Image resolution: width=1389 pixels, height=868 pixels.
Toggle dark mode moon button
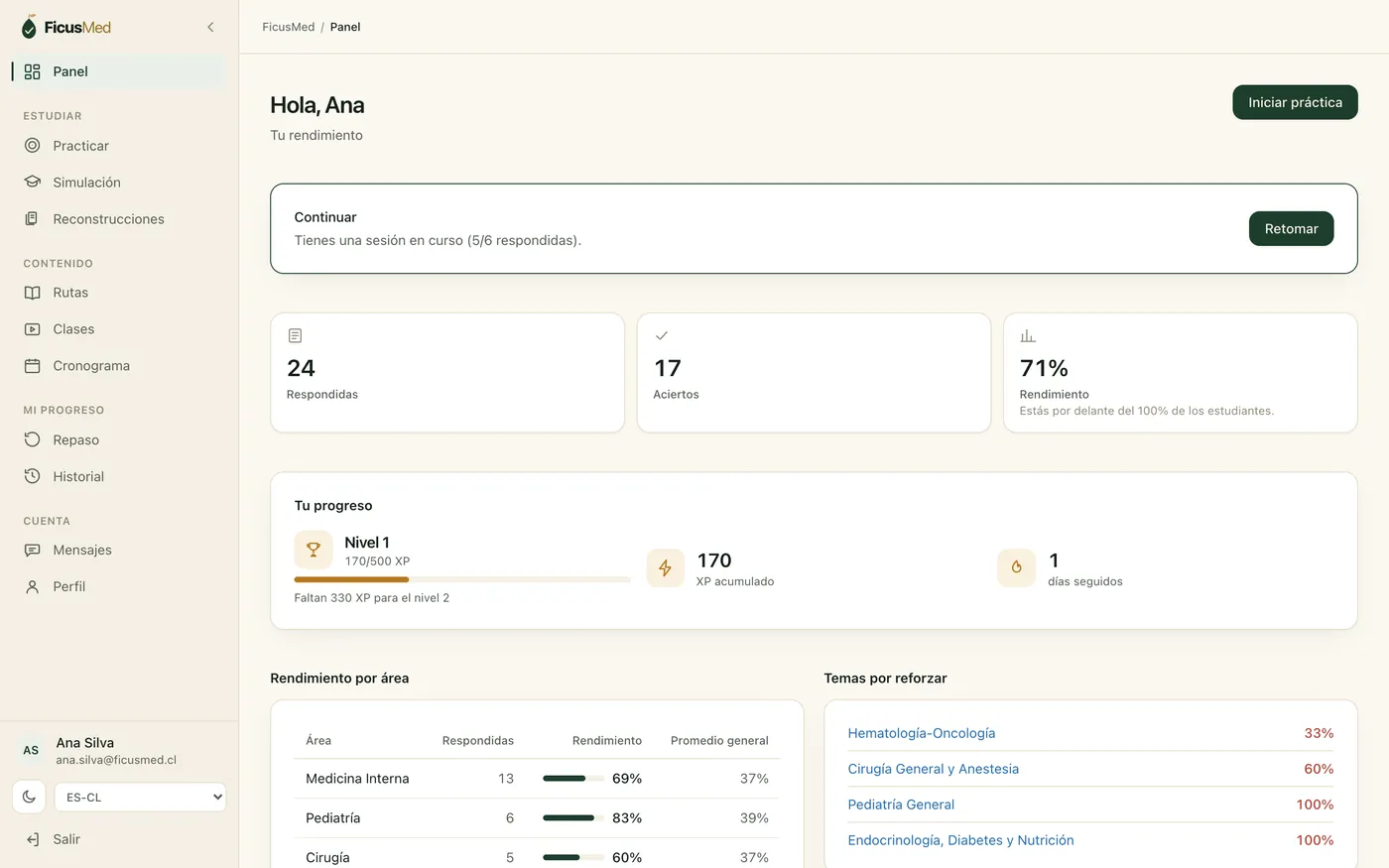pos(30,797)
